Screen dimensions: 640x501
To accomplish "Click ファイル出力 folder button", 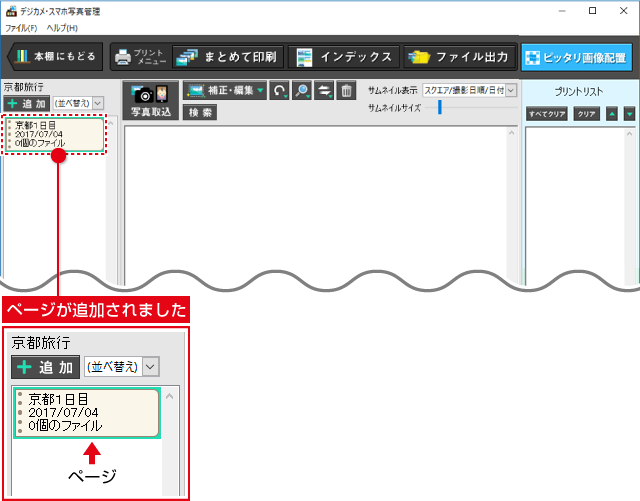I will click(x=459, y=57).
